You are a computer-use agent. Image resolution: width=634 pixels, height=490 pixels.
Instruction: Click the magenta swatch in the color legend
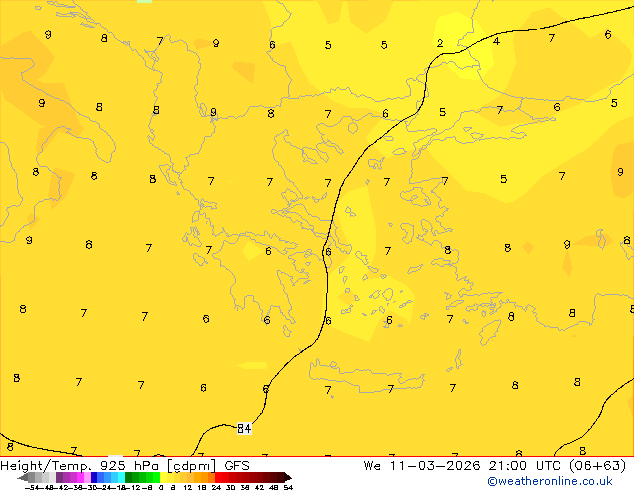coord(80,477)
